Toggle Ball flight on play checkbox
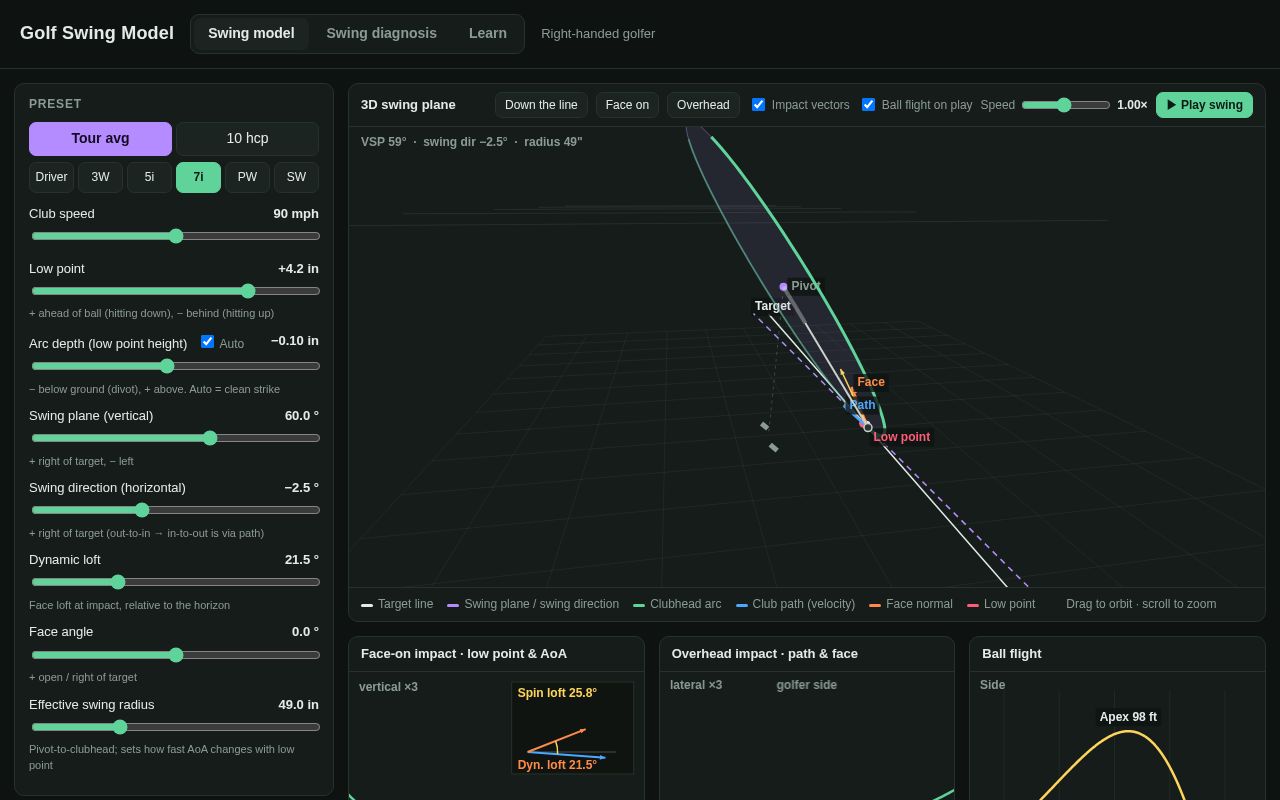The width and height of the screenshot is (1280, 800). (868, 104)
